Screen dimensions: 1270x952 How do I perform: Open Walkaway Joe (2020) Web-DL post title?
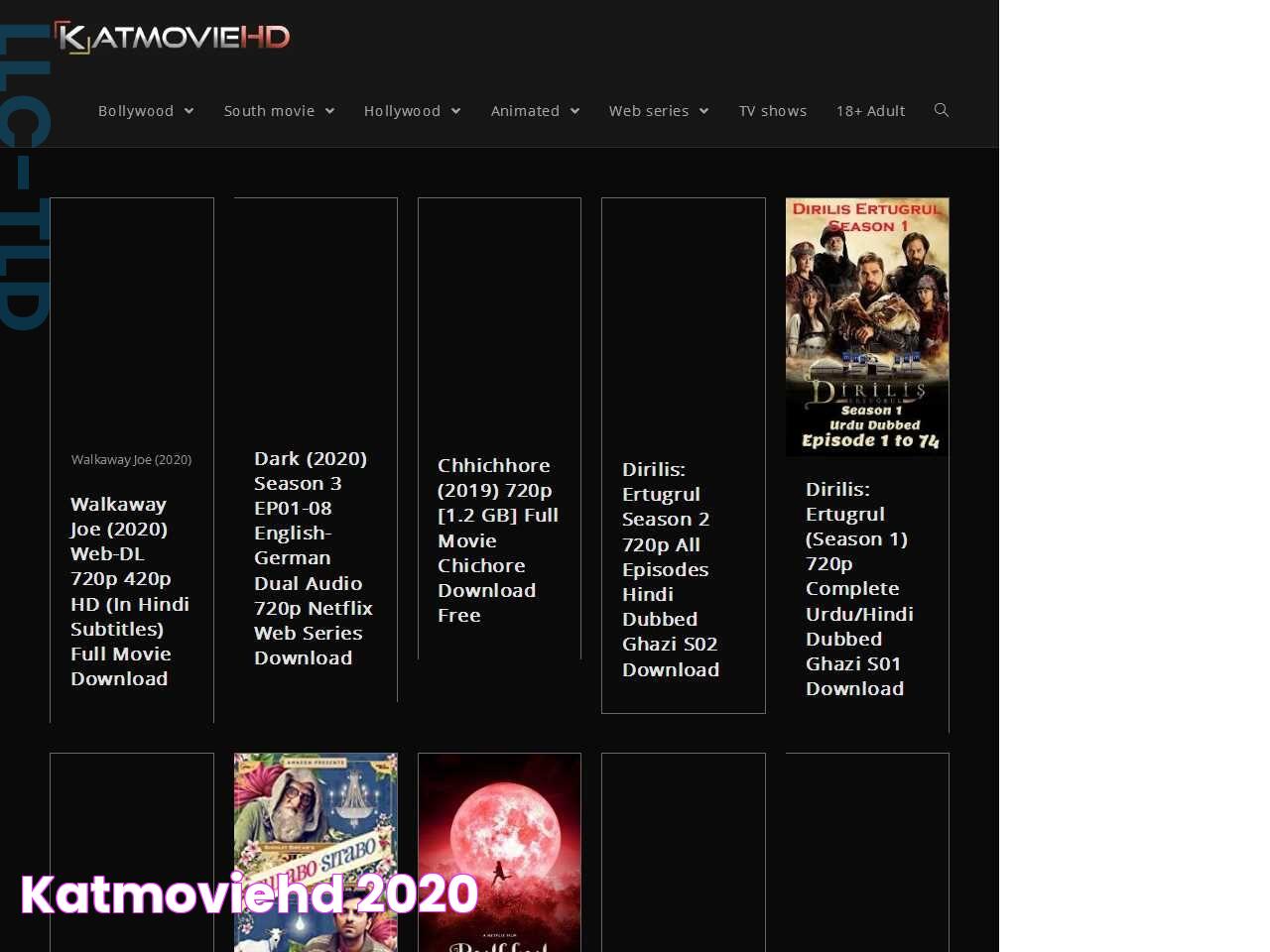[130, 591]
